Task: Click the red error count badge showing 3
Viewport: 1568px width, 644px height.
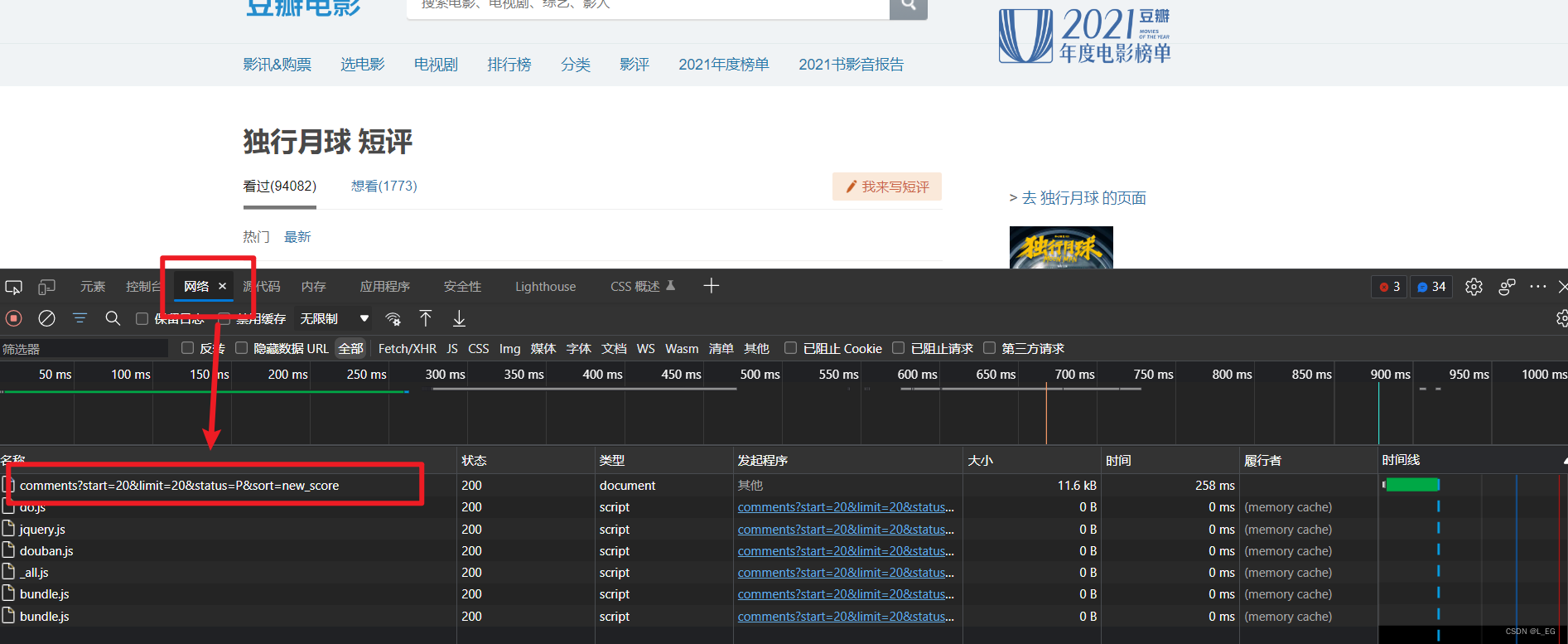Action: pos(1389,287)
